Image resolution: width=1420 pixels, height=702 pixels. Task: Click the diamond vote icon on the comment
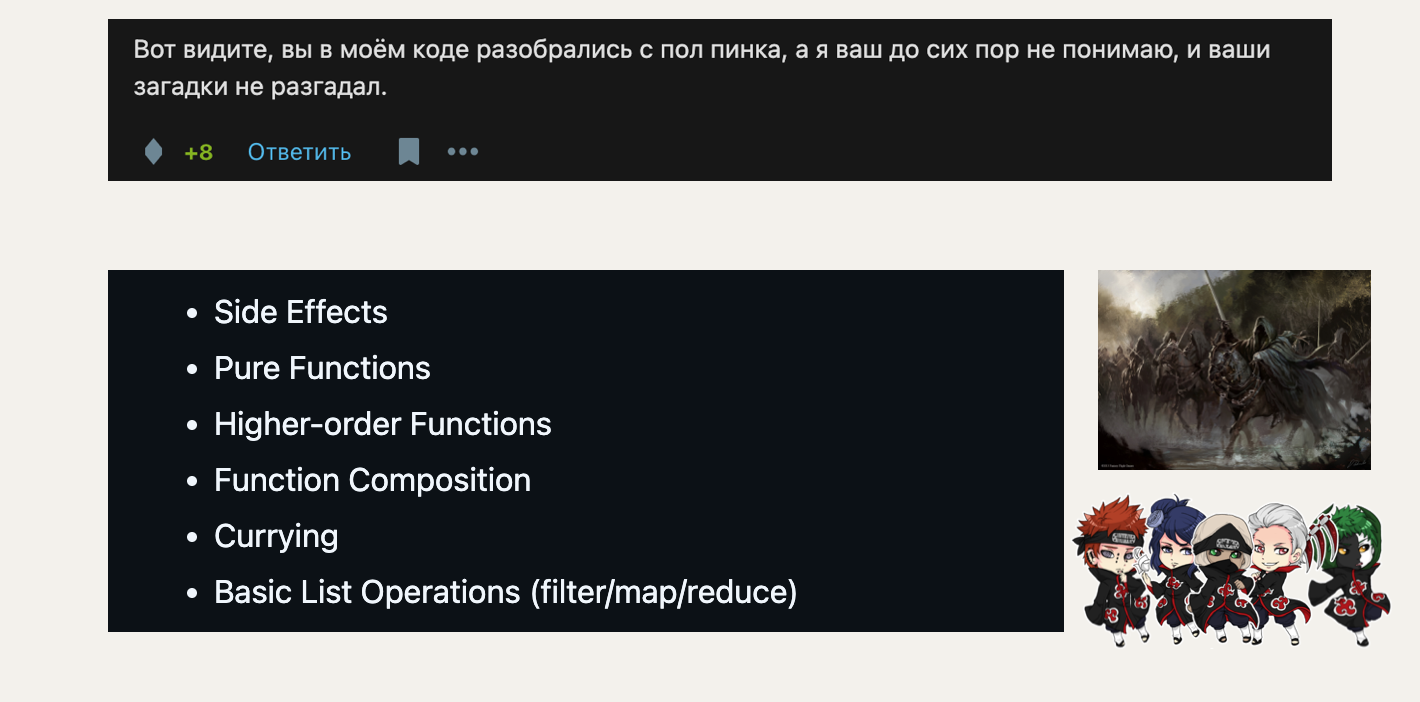153,152
